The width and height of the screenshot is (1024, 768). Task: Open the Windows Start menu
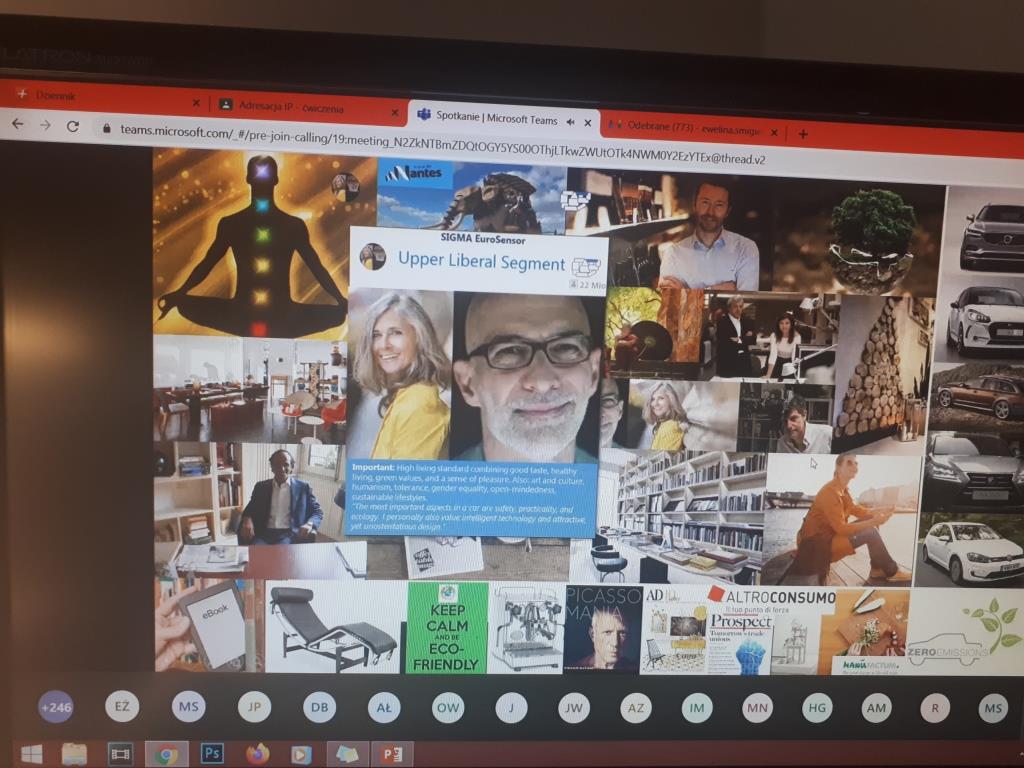click(x=31, y=754)
